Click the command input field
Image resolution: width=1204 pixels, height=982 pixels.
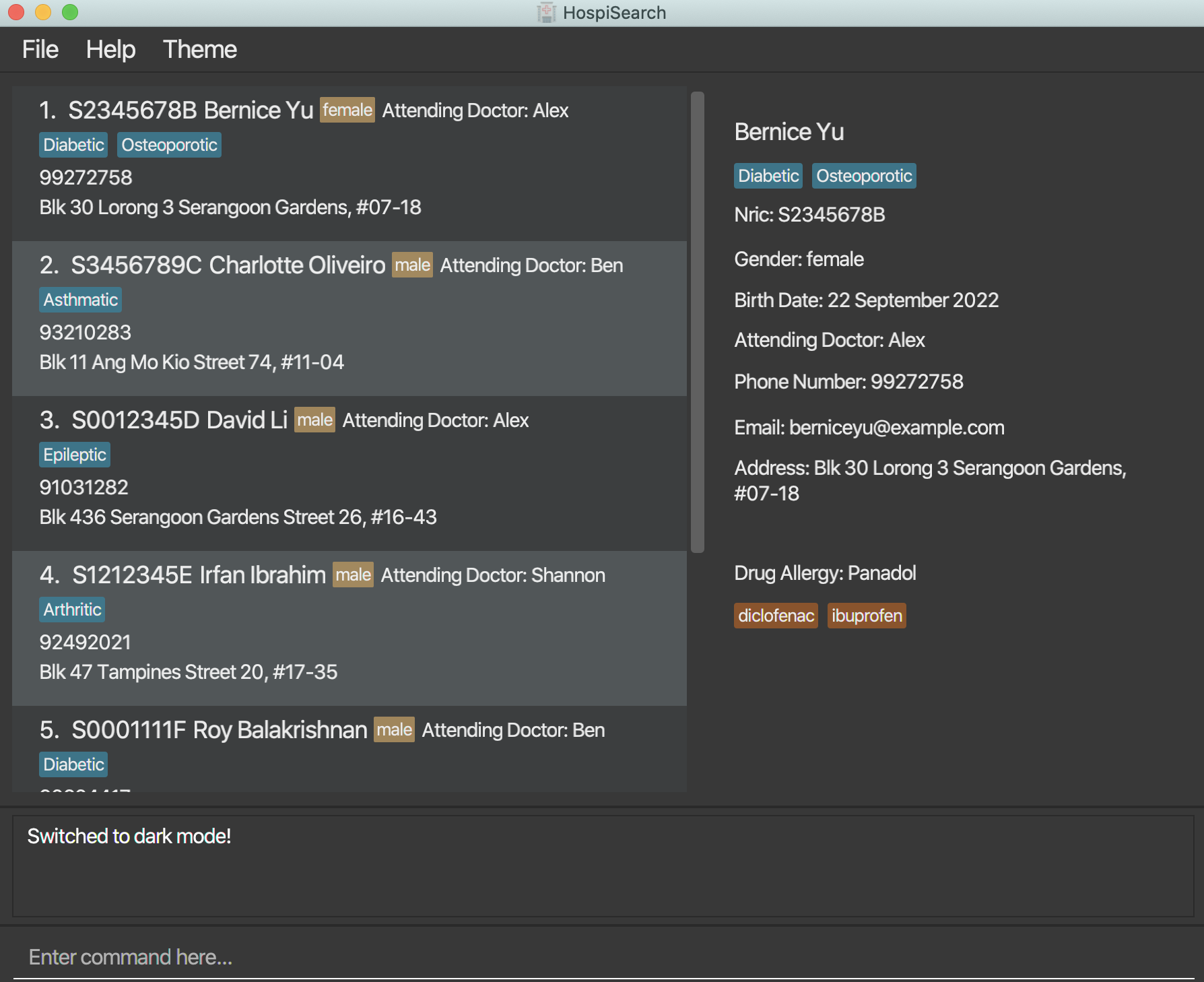(603, 956)
